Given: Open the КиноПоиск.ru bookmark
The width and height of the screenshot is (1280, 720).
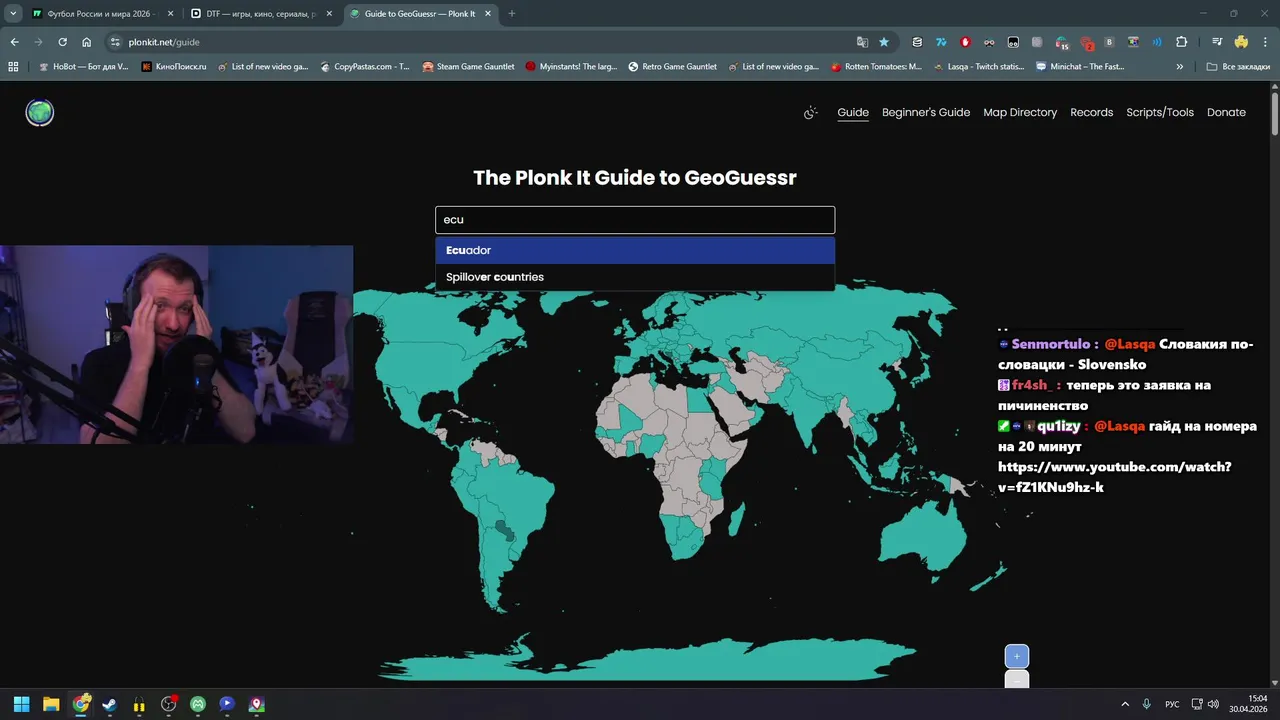Looking at the screenshot, I should [x=174, y=67].
